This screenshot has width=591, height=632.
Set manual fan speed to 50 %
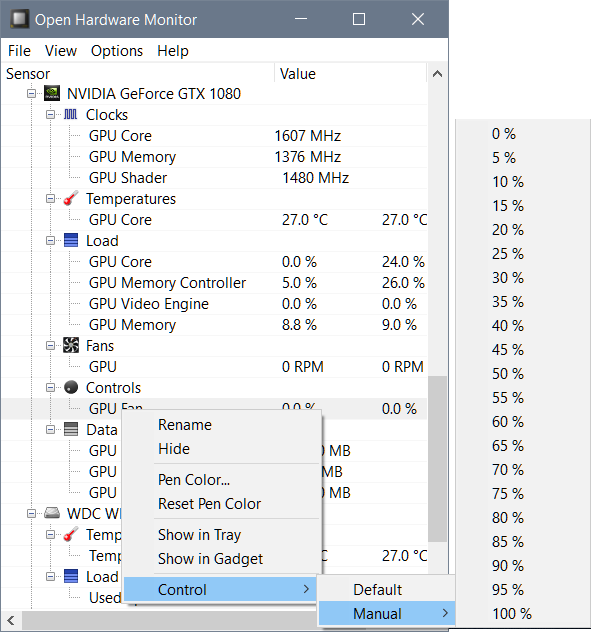[x=523, y=374]
